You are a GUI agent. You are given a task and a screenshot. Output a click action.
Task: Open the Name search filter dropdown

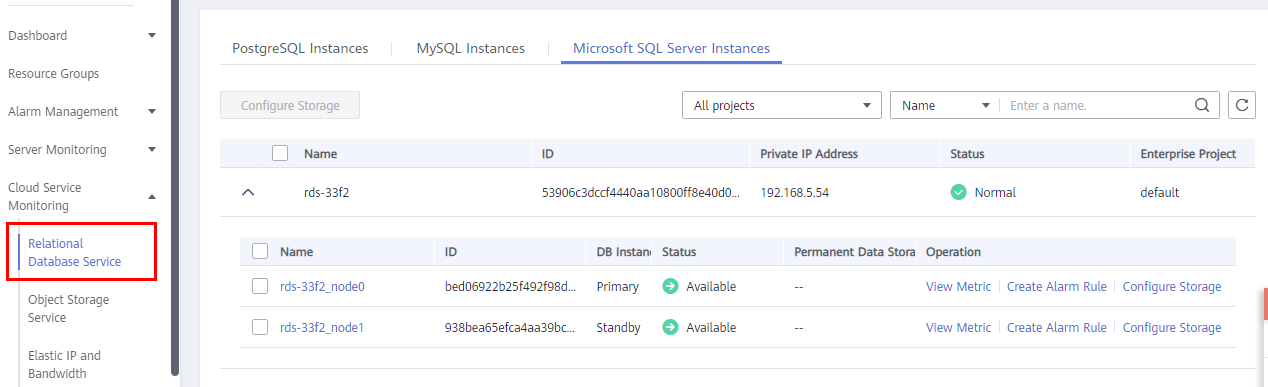pyautogui.click(x=945, y=105)
